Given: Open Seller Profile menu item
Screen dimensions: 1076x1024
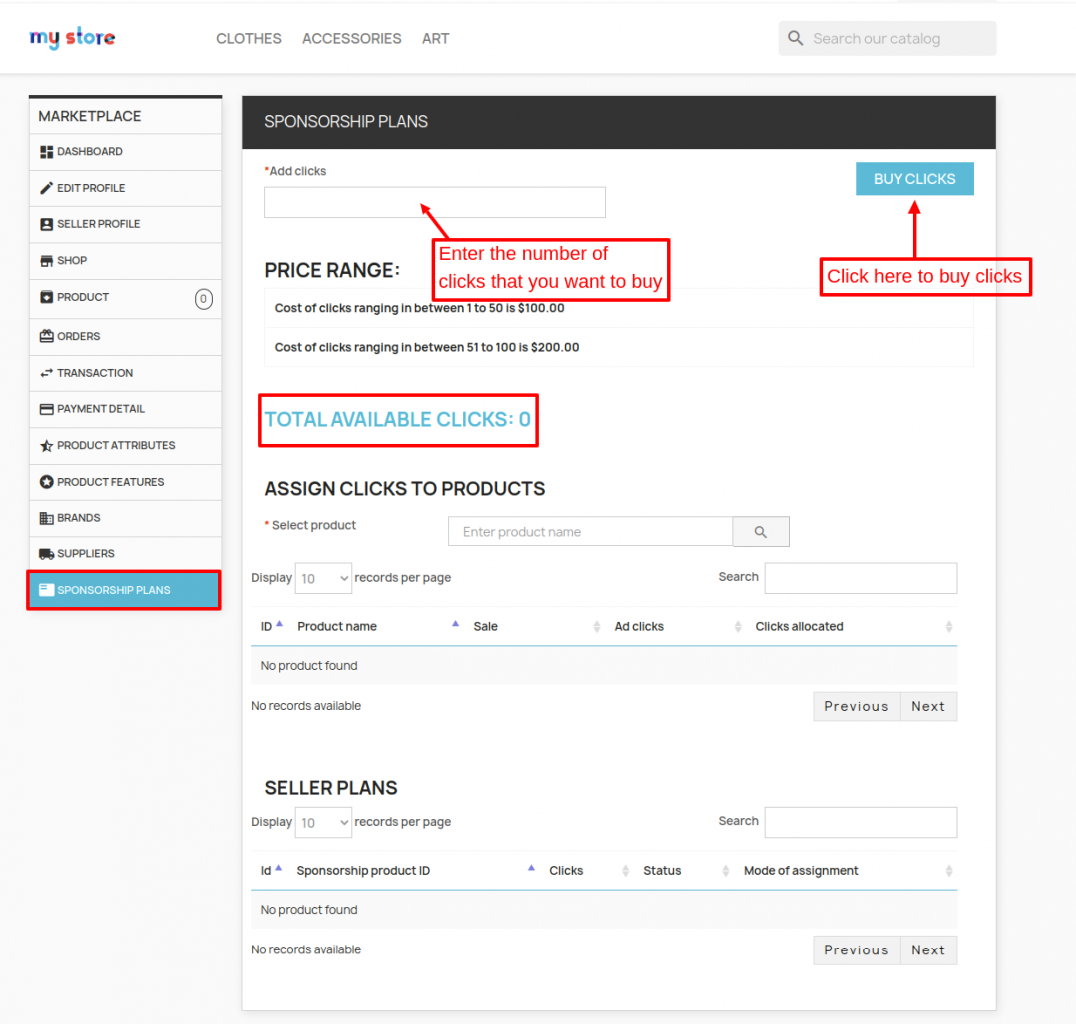Looking at the screenshot, I should pyautogui.click(x=125, y=224).
